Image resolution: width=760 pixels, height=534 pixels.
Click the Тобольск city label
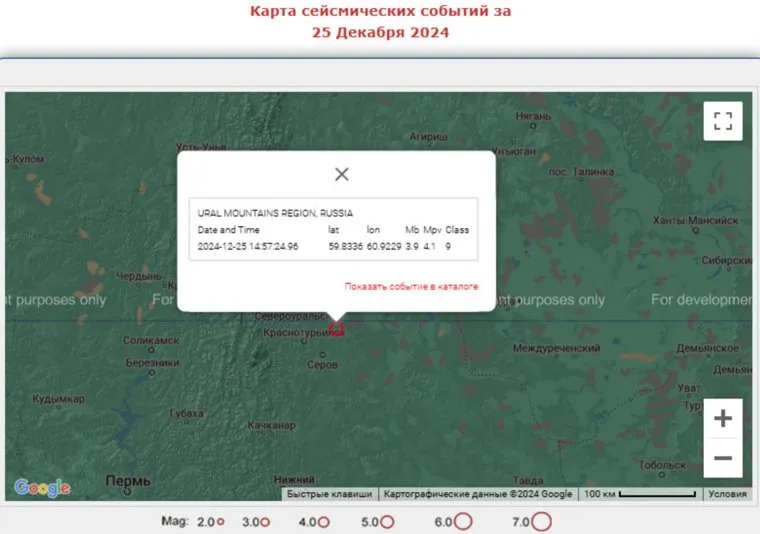click(663, 465)
